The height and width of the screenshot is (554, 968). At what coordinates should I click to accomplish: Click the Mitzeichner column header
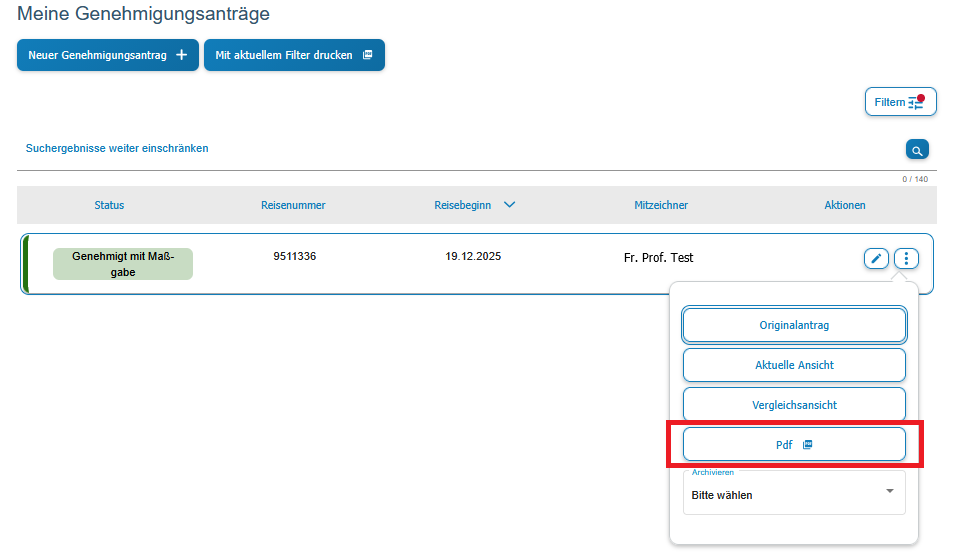[661, 205]
